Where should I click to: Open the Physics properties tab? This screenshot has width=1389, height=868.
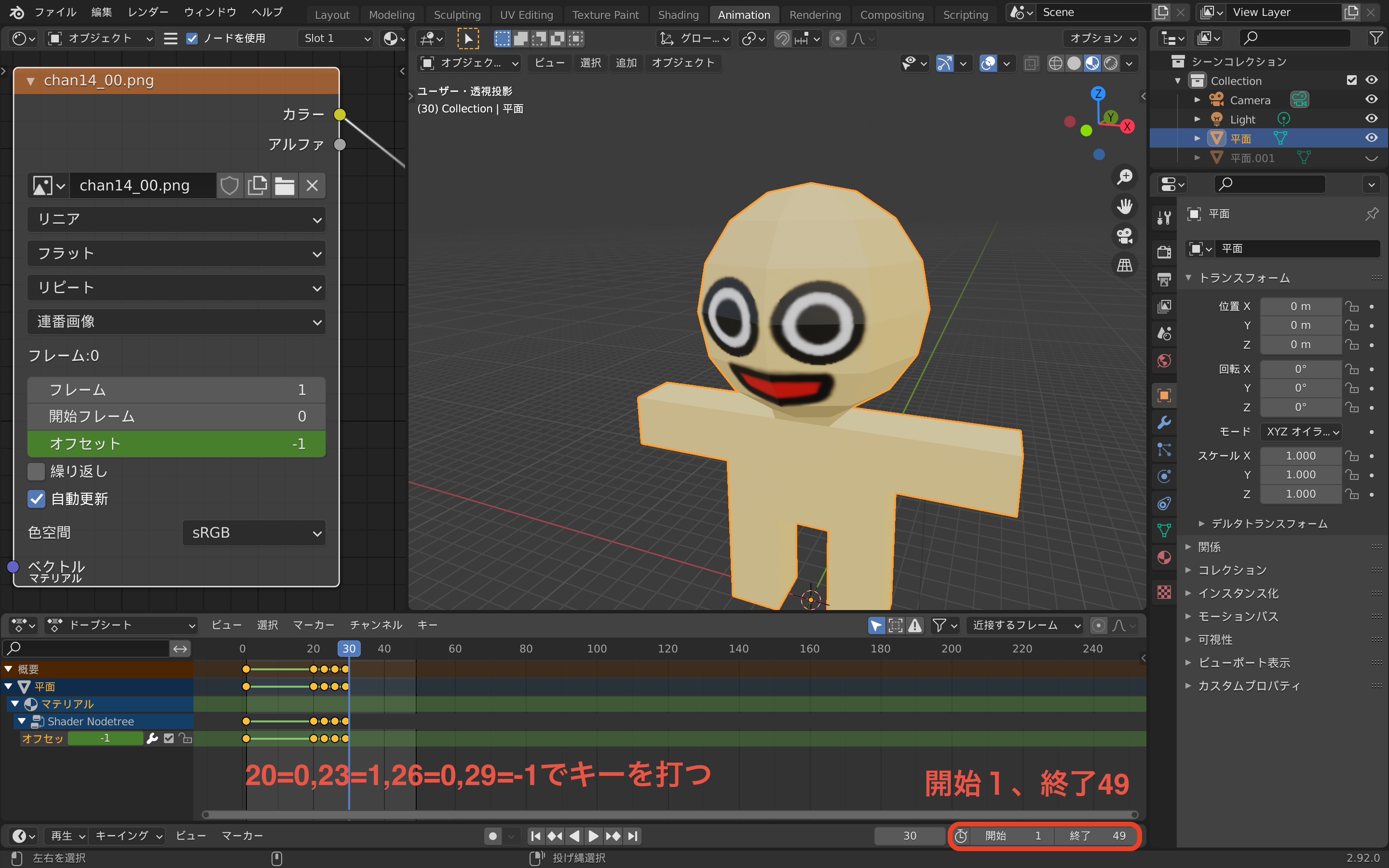coord(1164,476)
